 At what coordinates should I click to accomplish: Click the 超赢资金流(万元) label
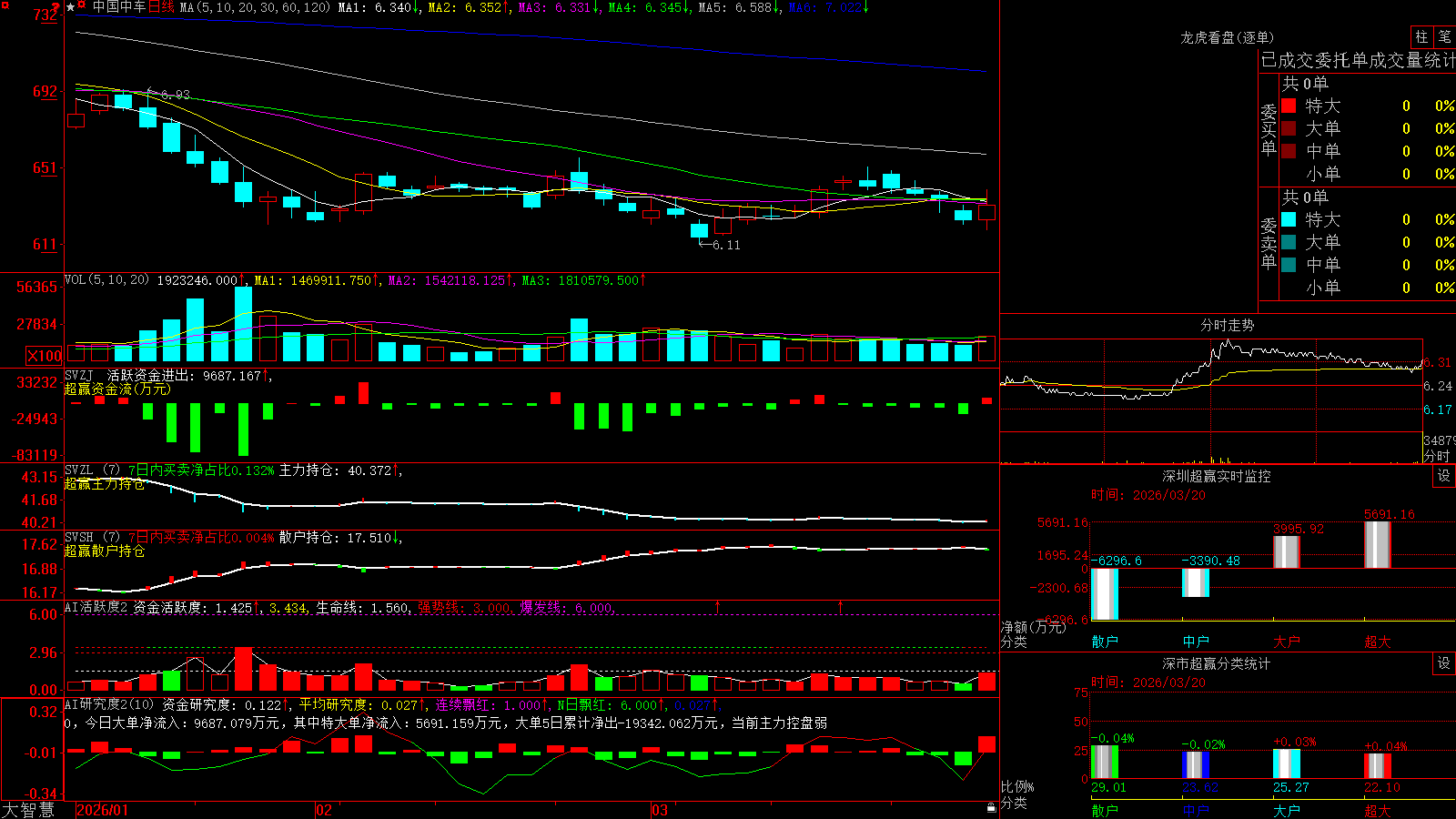click(117, 389)
